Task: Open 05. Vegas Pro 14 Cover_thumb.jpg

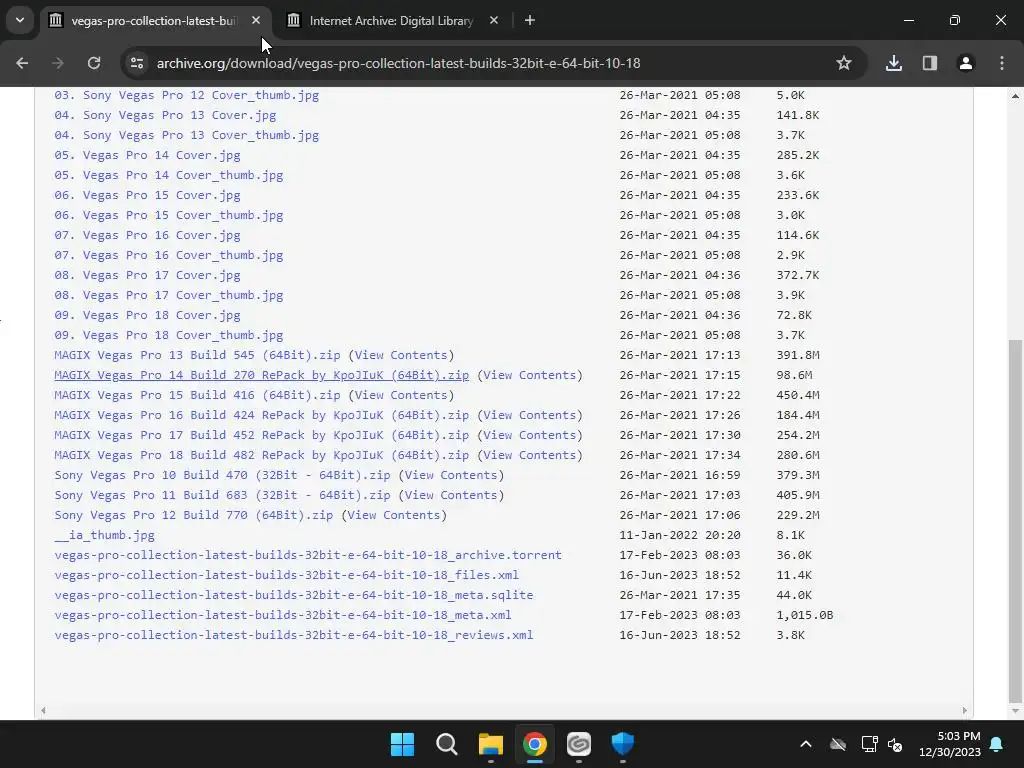Action: click(168, 175)
